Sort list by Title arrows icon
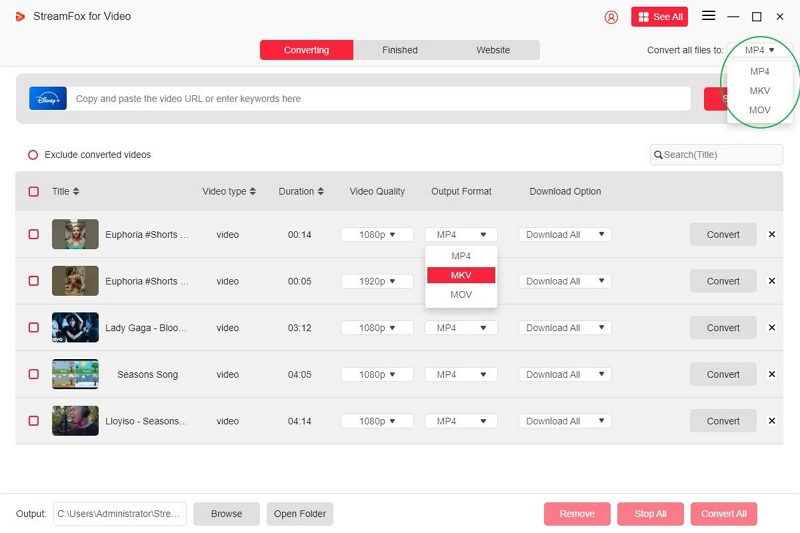Image resolution: width=800 pixels, height=533 pixels. [x=76, y=191]
